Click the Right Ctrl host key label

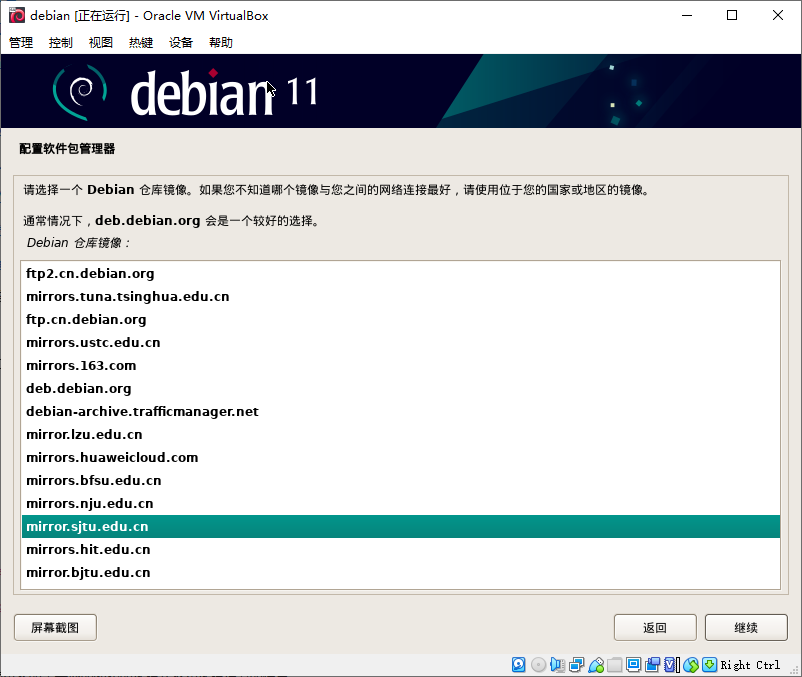coord(750,665)
